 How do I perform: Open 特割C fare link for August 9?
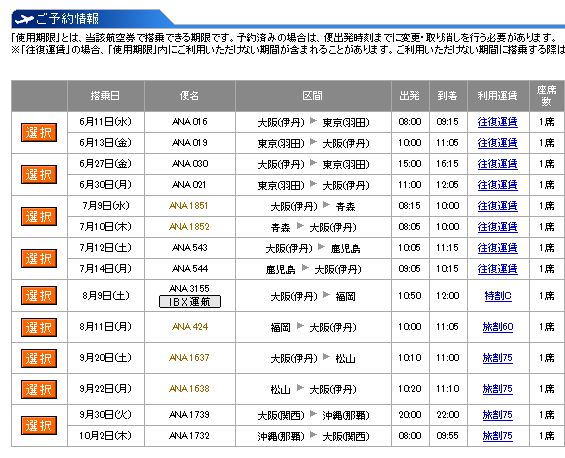tap(498, 296)
